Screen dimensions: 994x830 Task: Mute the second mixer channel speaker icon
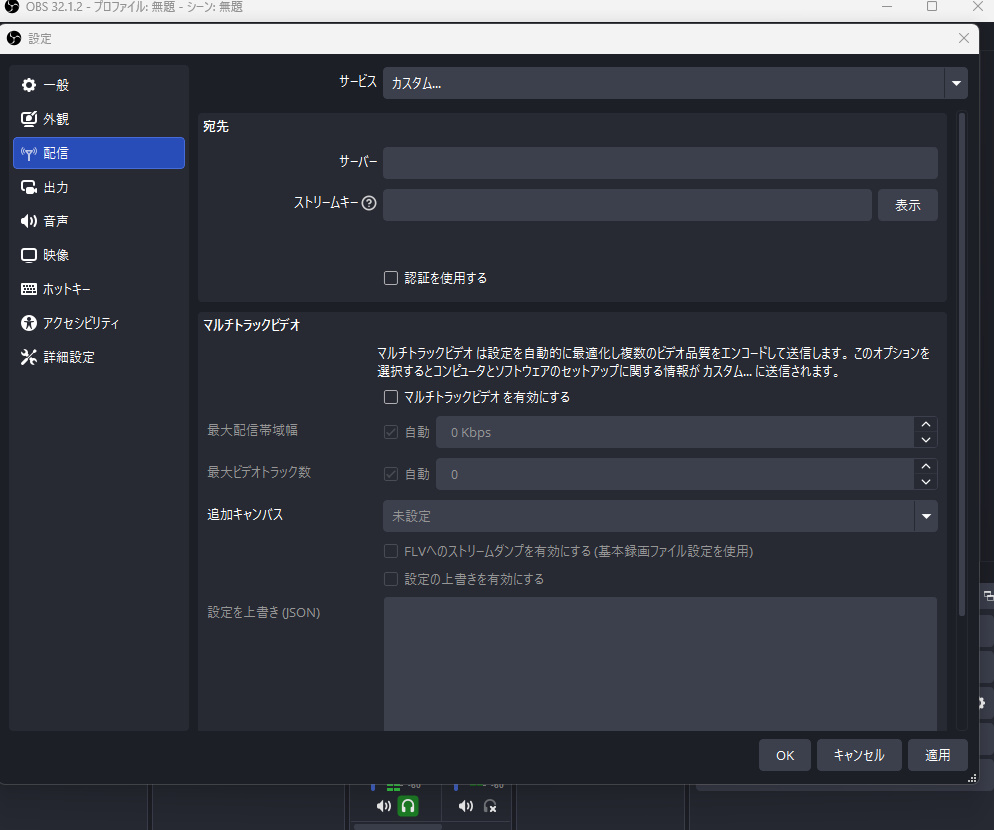tap(466, 806)
